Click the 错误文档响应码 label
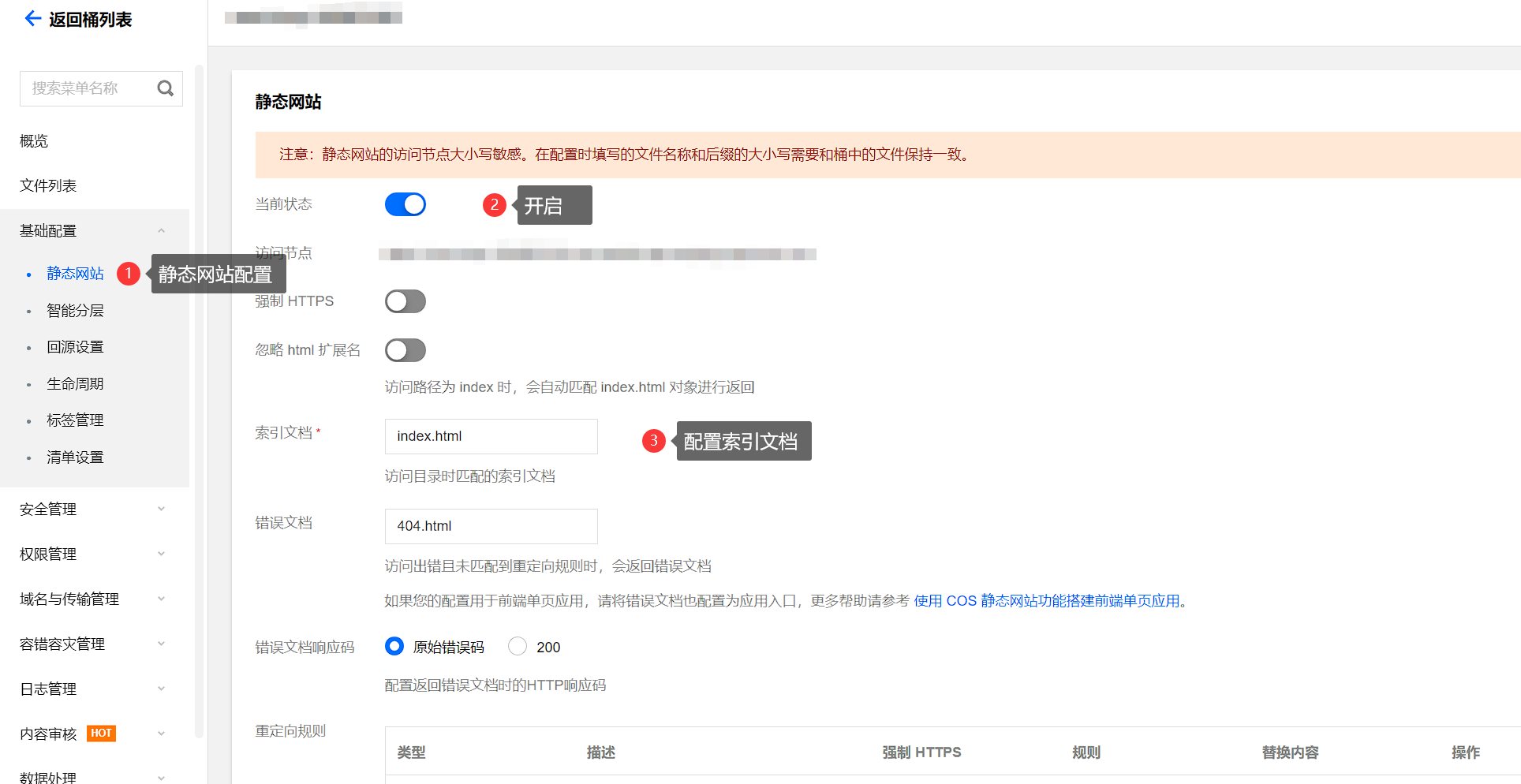1521x784 pixels. (x=305, y=648)
